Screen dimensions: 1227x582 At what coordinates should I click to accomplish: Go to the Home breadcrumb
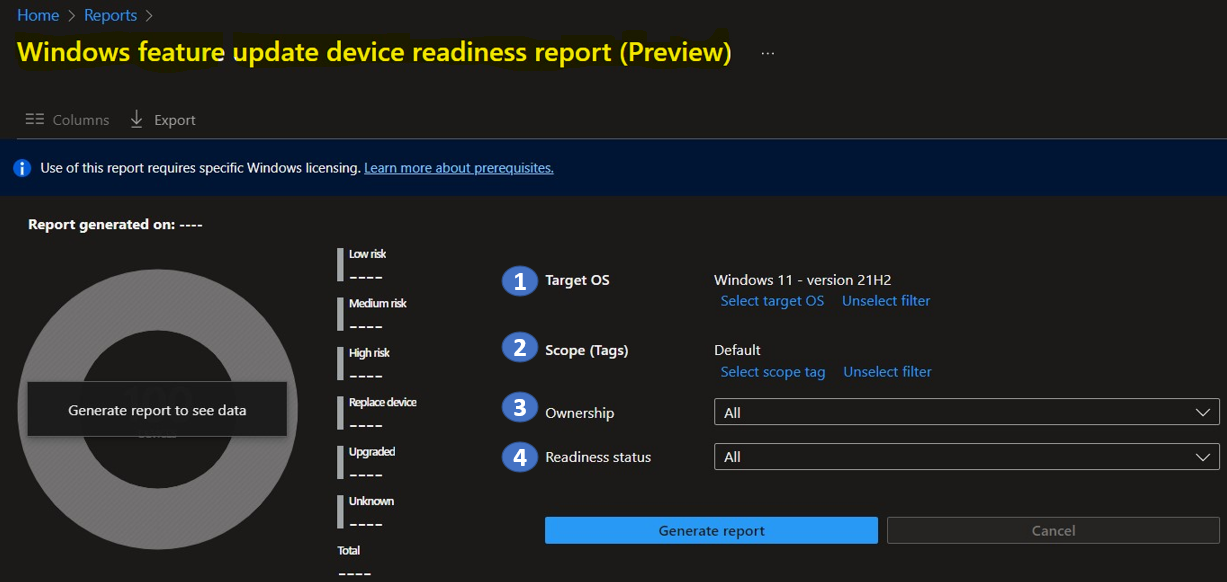pyautogui.click(x=38, y=15)
